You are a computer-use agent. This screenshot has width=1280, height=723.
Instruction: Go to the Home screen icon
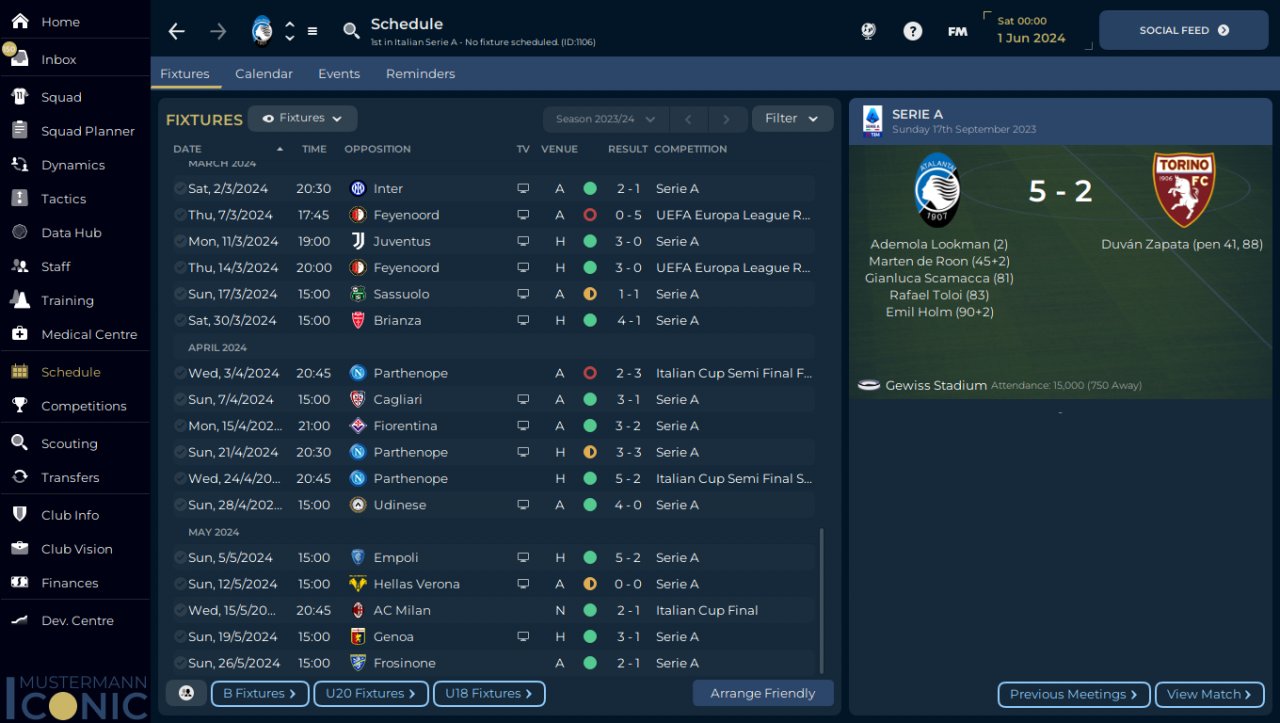pyautogui.click(x=19, y=21)
